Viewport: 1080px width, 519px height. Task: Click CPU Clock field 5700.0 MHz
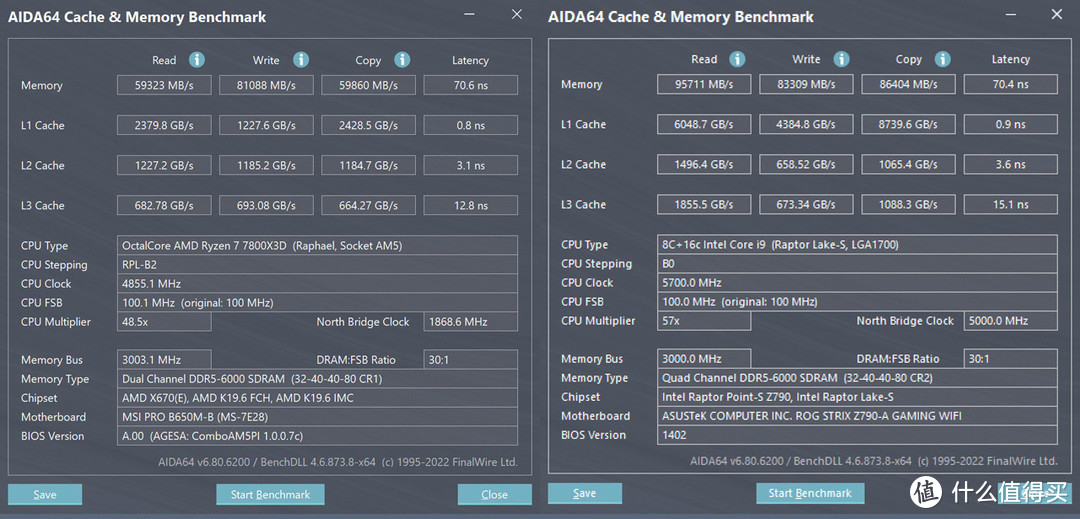pos(858,283)
